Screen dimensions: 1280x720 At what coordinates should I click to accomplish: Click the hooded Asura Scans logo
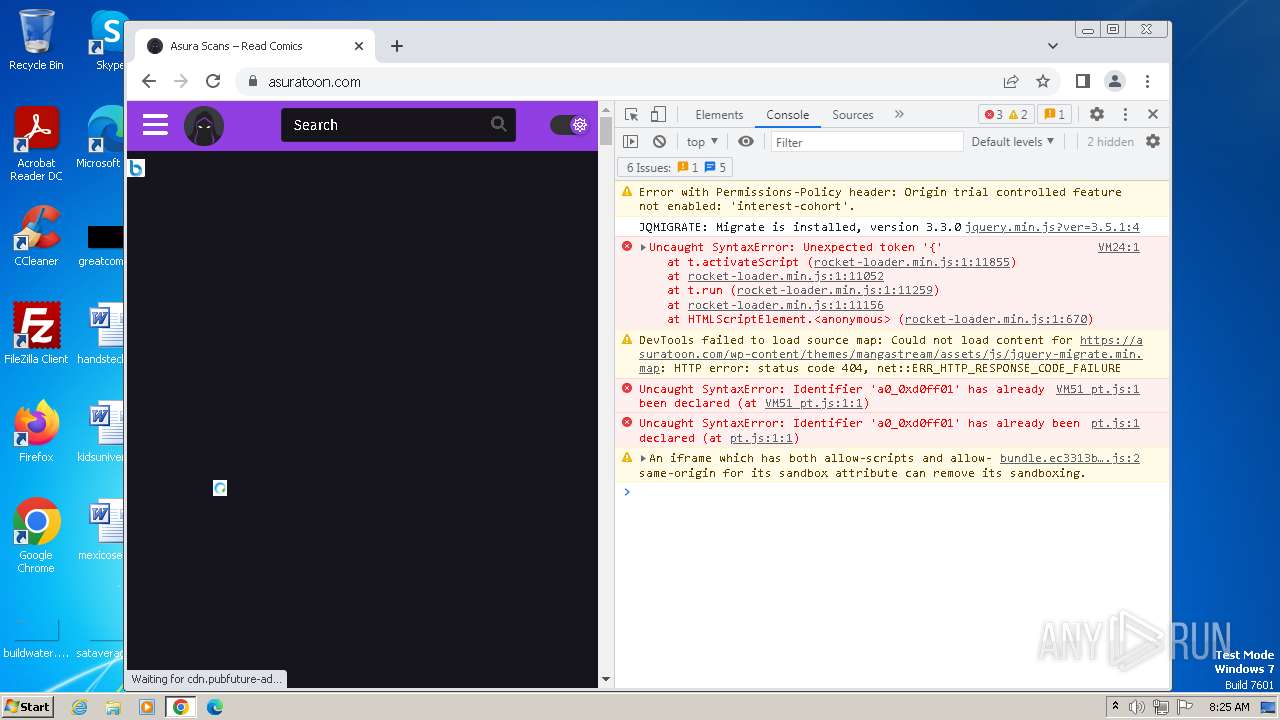coord(204,125)
